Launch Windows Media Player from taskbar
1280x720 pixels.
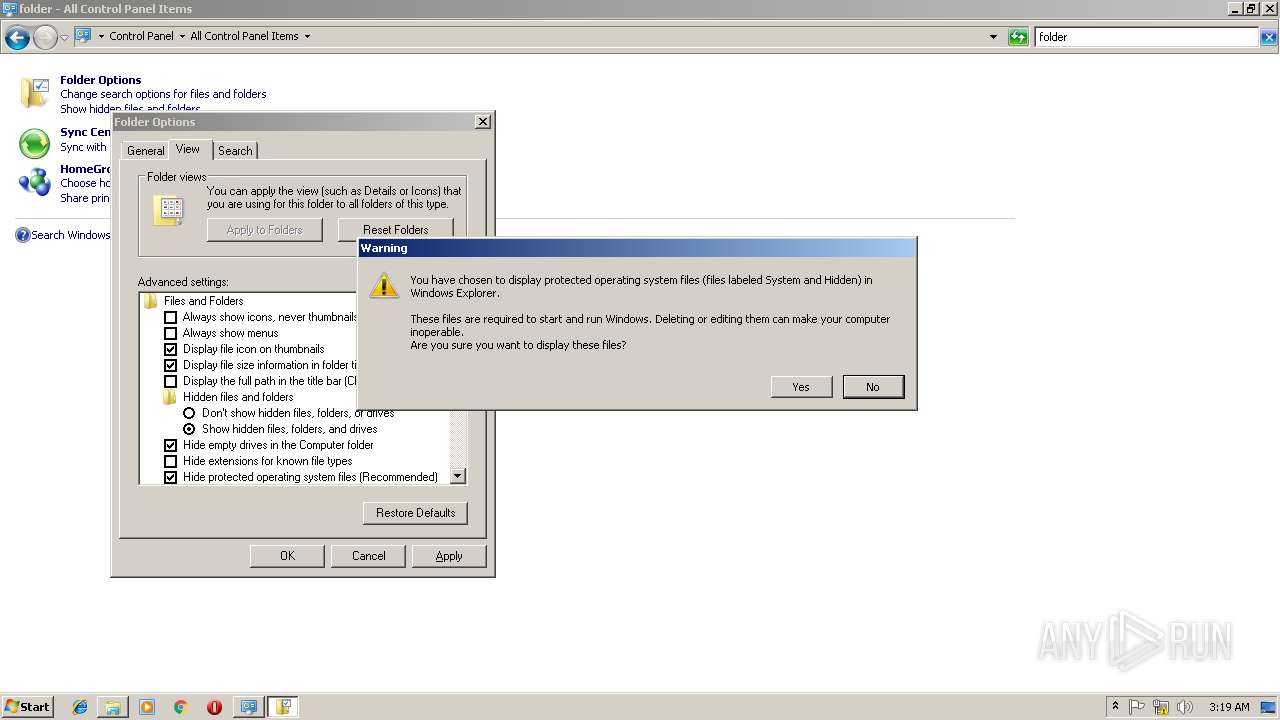[147, 707]
